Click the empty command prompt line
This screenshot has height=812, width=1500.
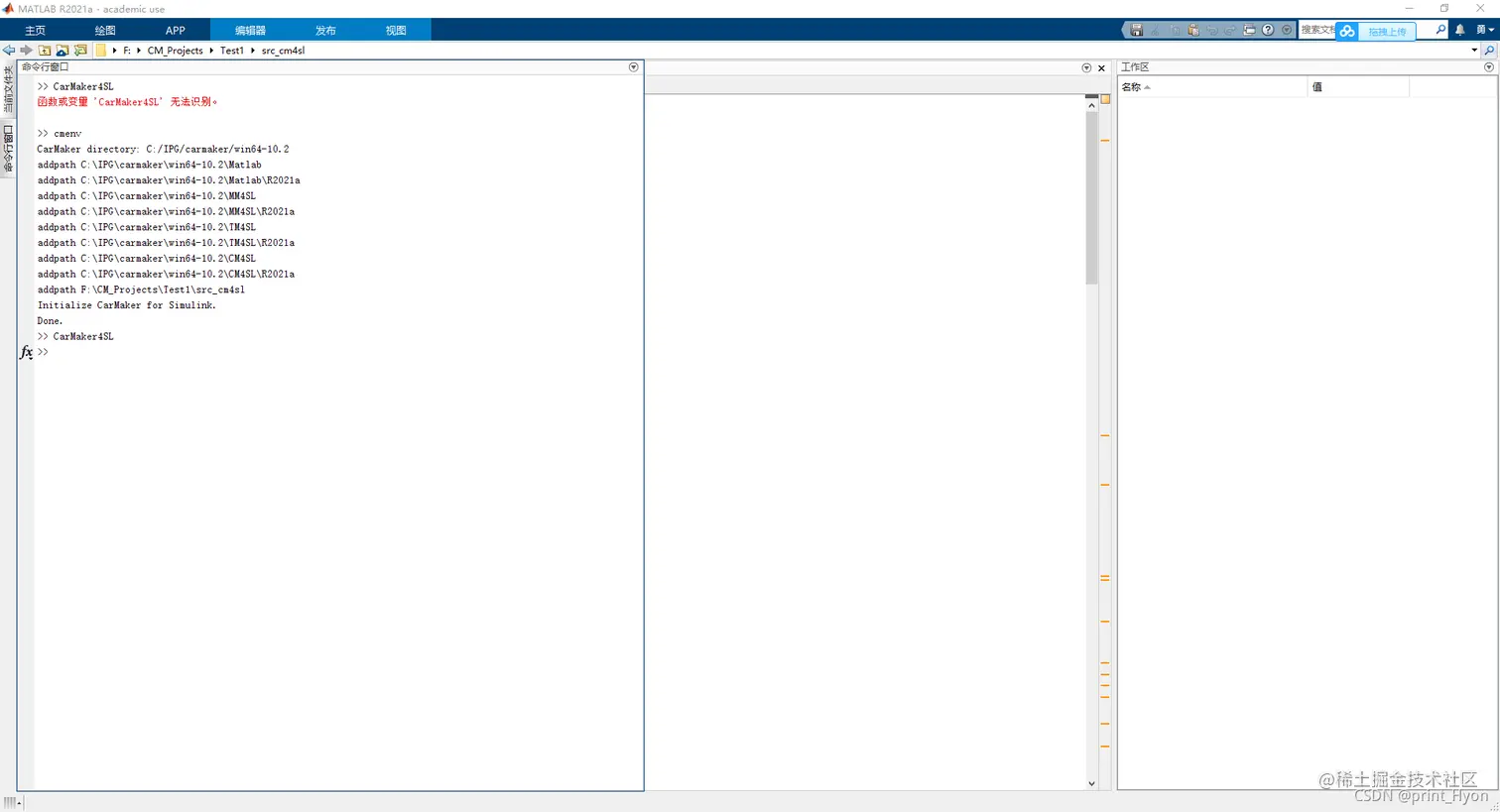click(337, 352)
